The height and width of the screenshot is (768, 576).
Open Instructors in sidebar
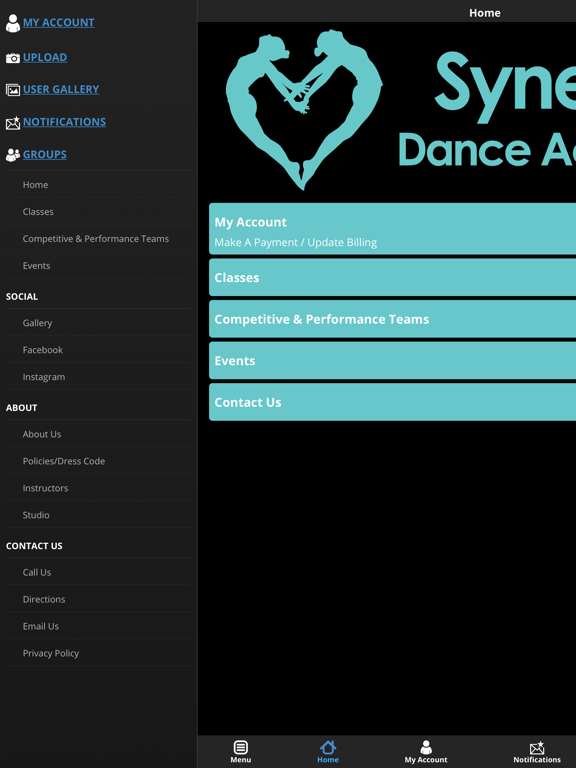click(98, 488)
